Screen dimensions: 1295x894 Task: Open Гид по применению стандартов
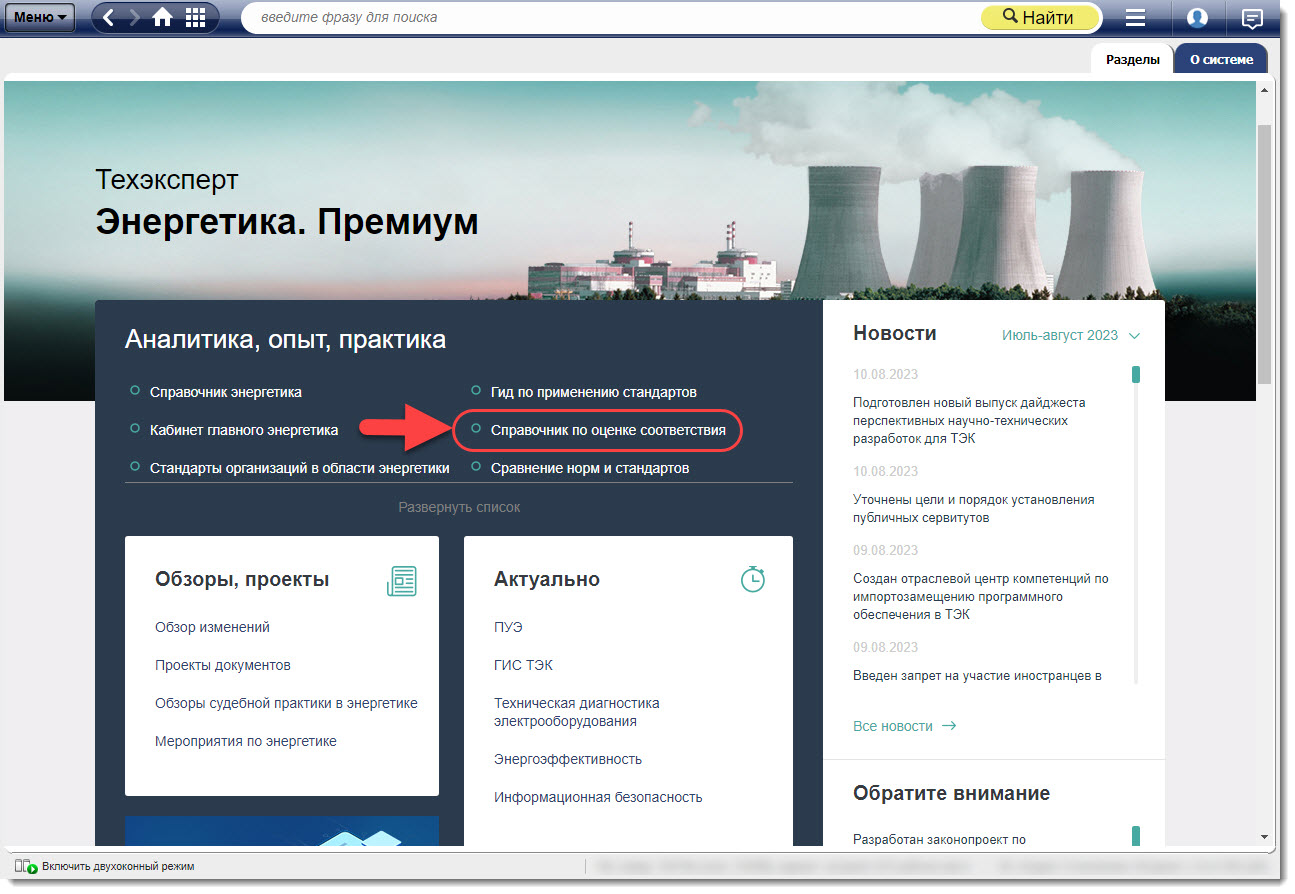[x=594, y=392]
